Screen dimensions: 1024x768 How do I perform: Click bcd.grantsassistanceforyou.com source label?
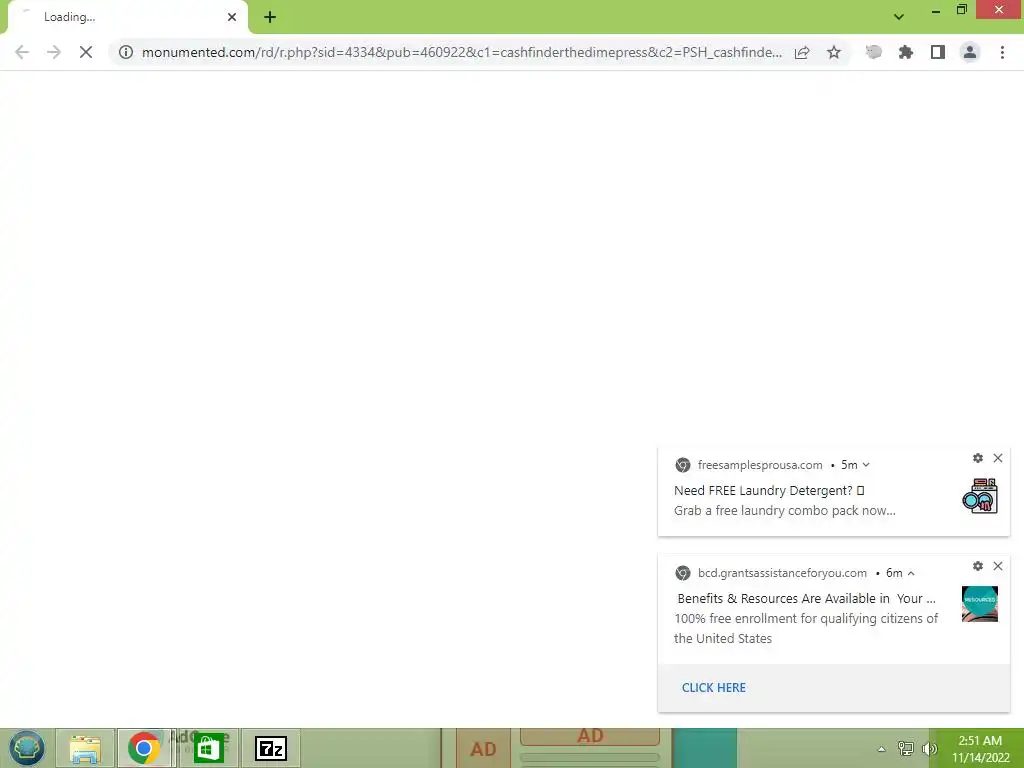(782, 573)
